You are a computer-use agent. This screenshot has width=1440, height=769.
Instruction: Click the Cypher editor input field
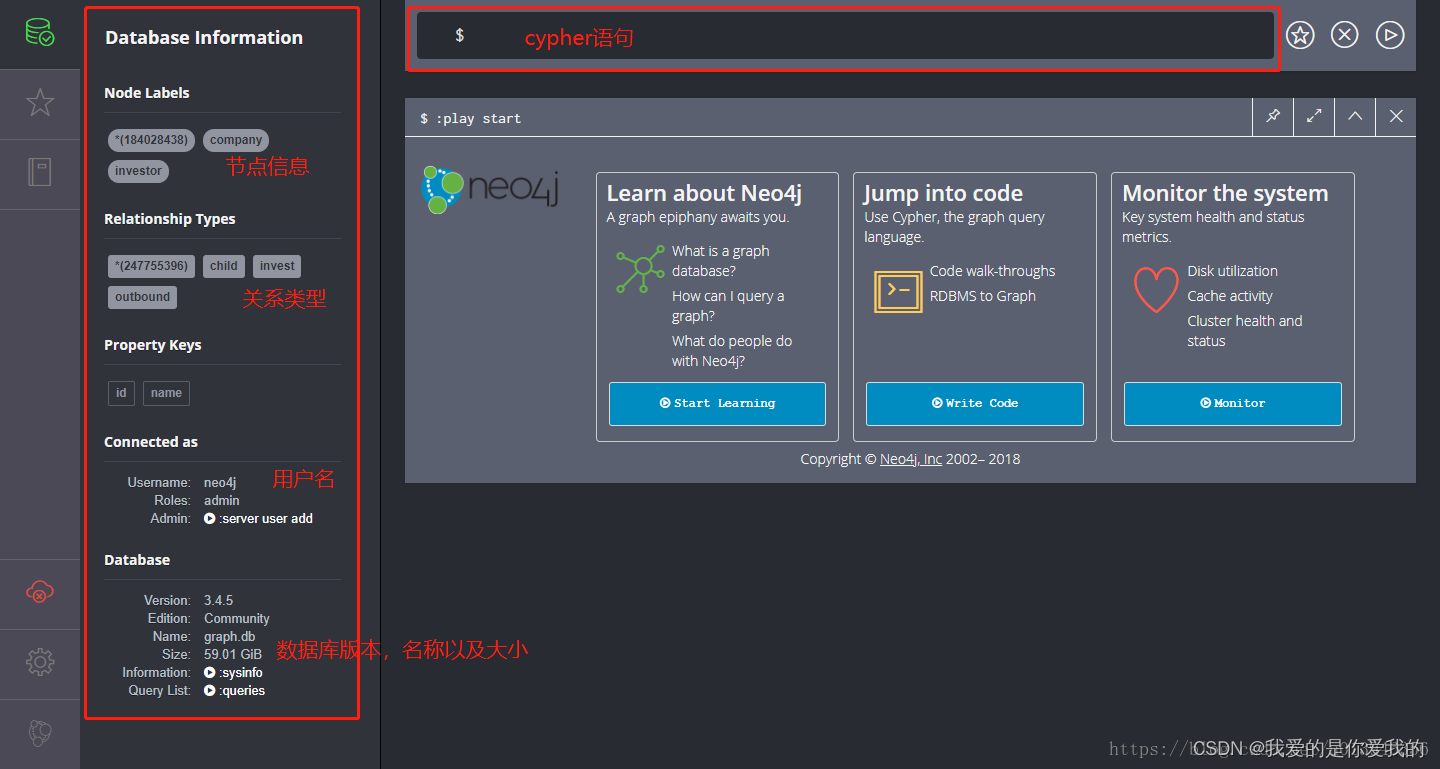(845, 36)
